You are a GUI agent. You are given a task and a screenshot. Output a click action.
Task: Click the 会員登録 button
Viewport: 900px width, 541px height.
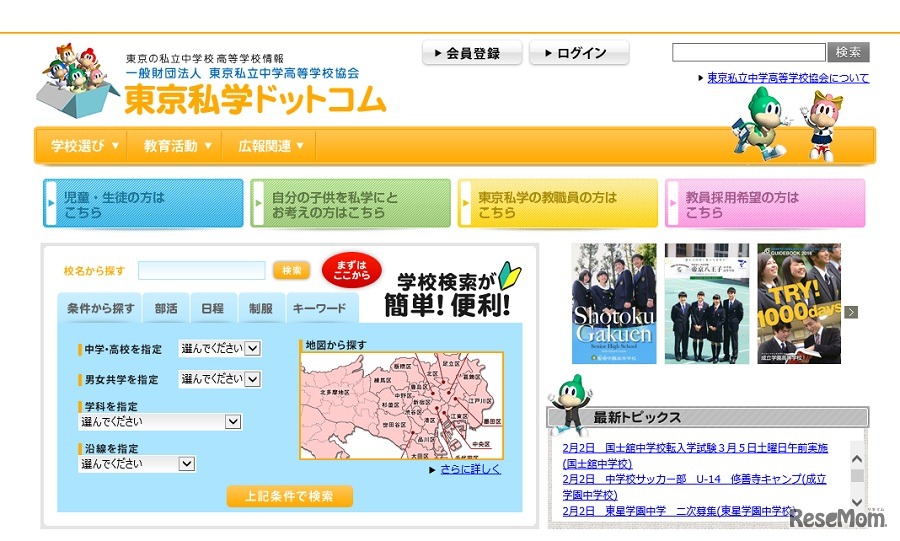point(472,53)
